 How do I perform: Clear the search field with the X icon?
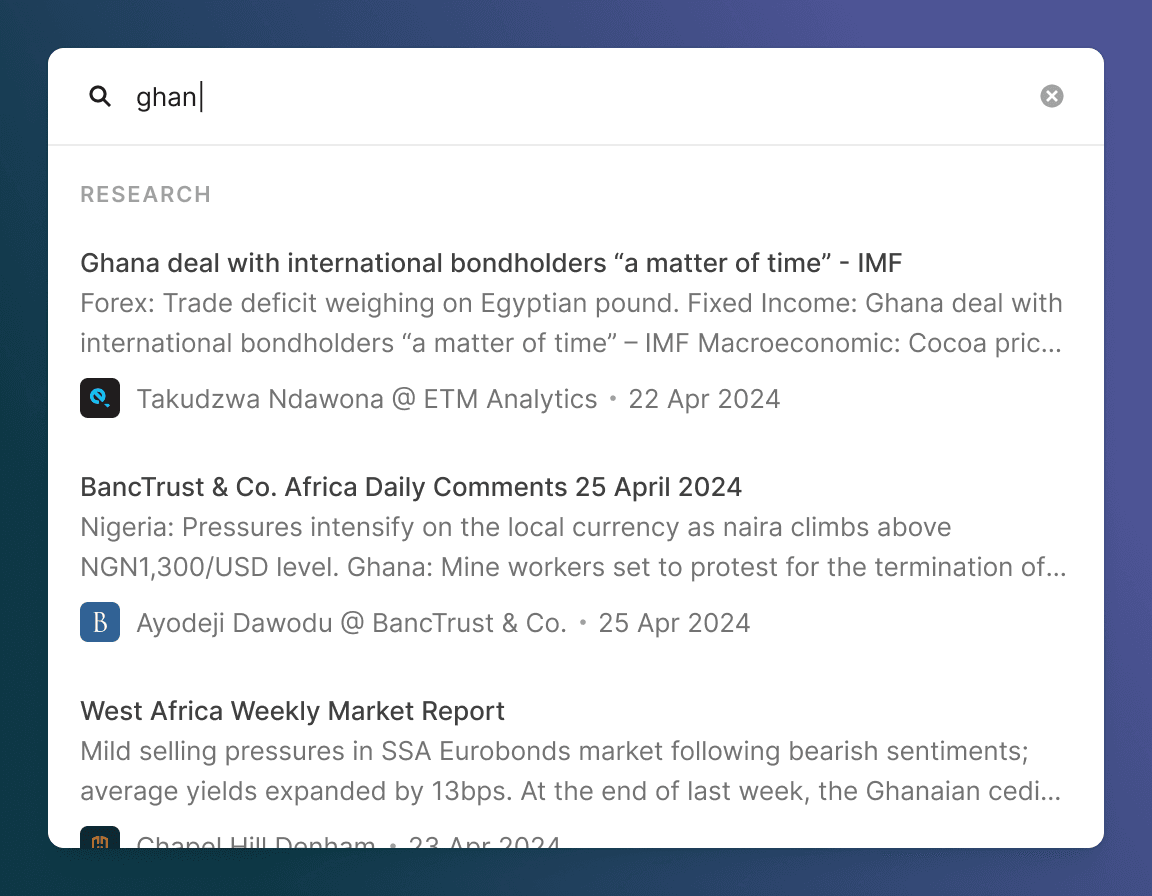(x=1051, y=96)
